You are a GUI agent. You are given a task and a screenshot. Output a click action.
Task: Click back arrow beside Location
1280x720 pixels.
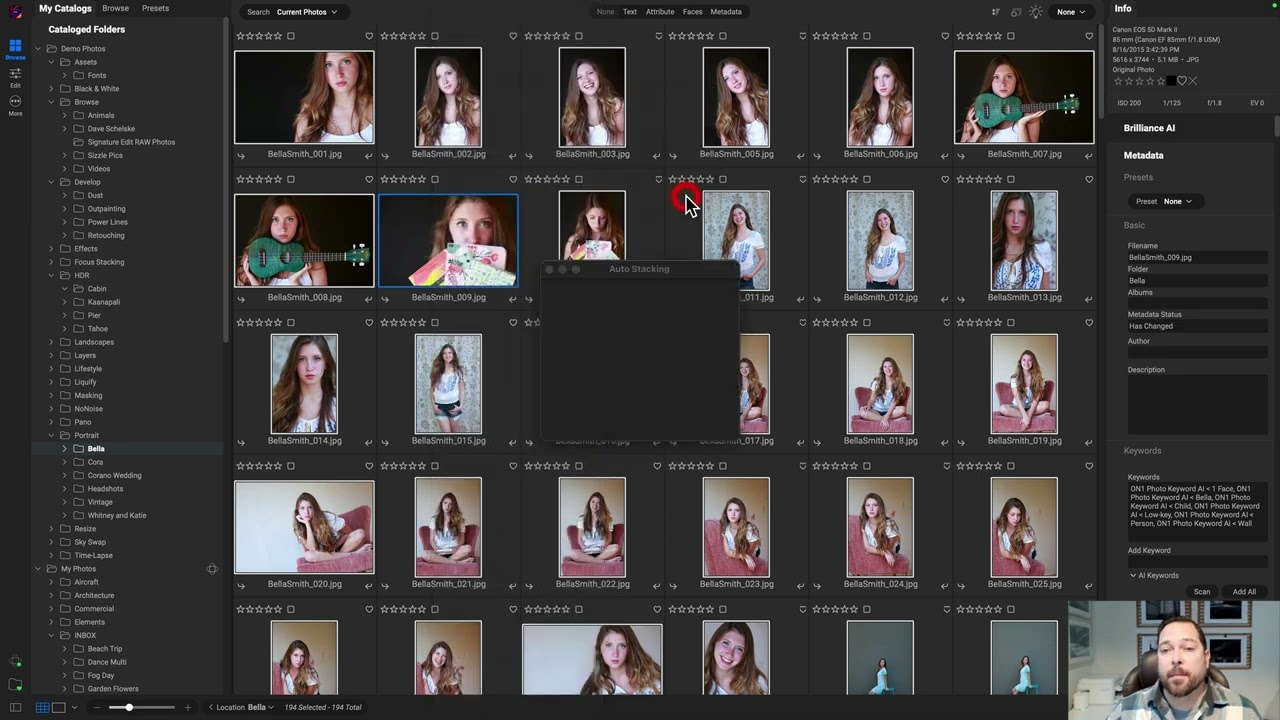(211, 707)
